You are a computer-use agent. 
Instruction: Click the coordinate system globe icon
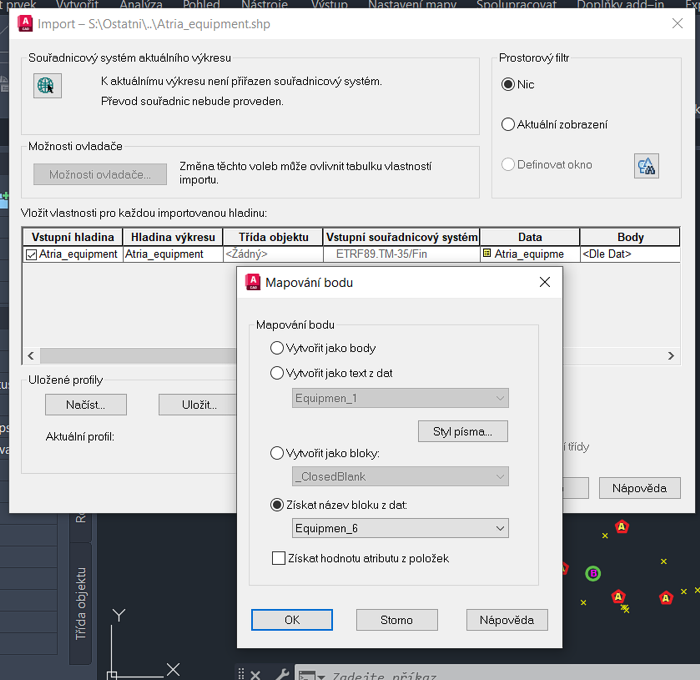(47, 86)
